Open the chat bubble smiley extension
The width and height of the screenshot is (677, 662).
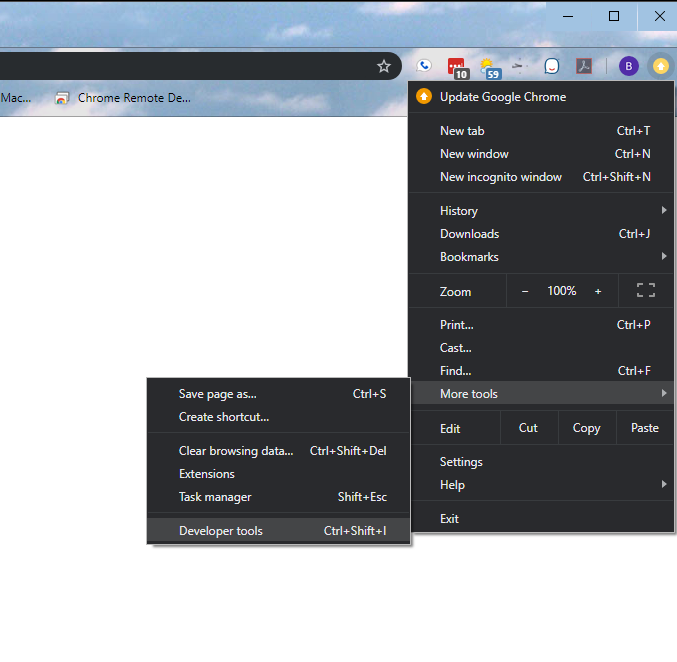[551, 66]
